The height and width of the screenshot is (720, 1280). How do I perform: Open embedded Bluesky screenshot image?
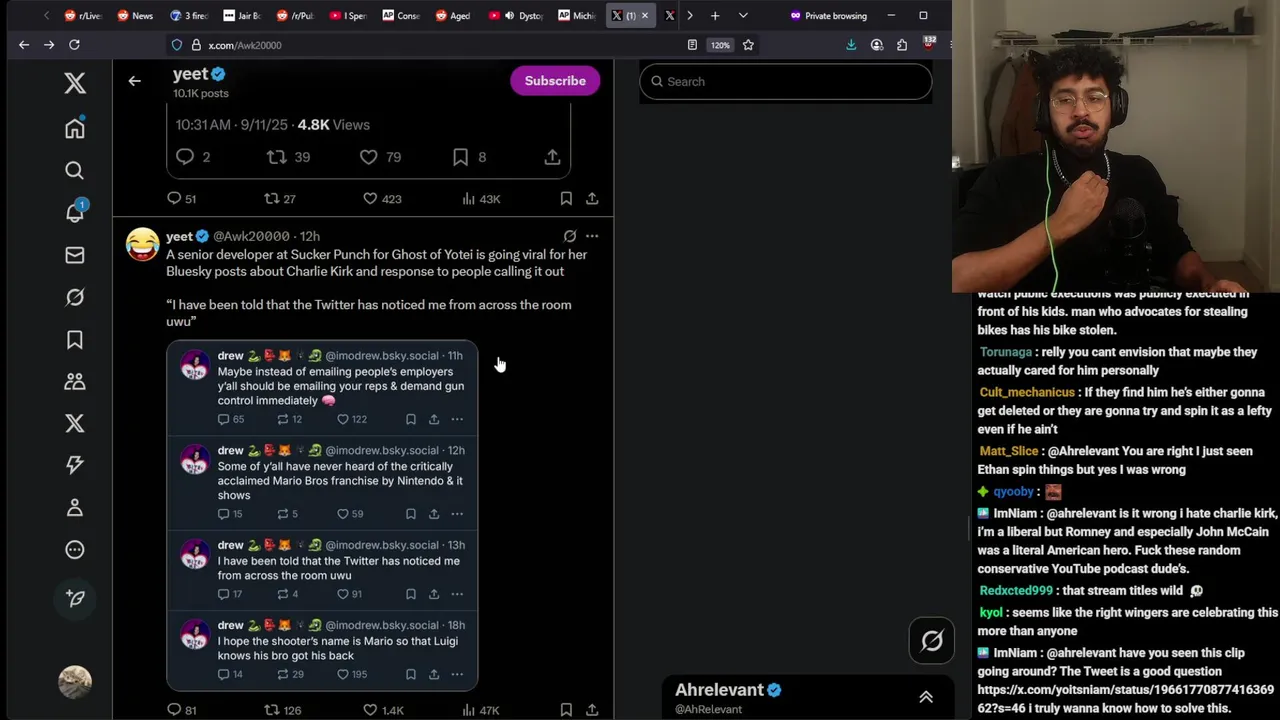coord(322,516)
